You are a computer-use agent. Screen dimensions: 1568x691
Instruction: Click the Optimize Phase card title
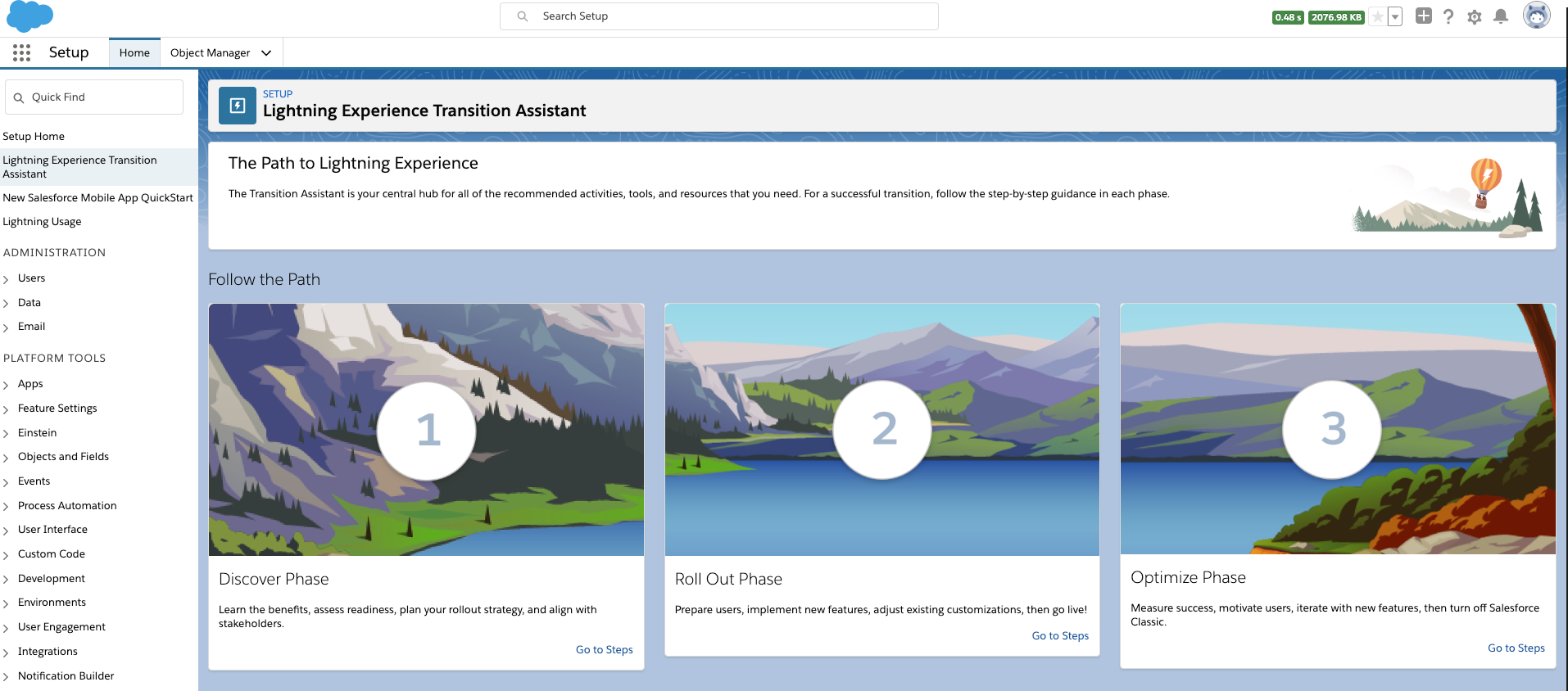(x=1188, y=578)
